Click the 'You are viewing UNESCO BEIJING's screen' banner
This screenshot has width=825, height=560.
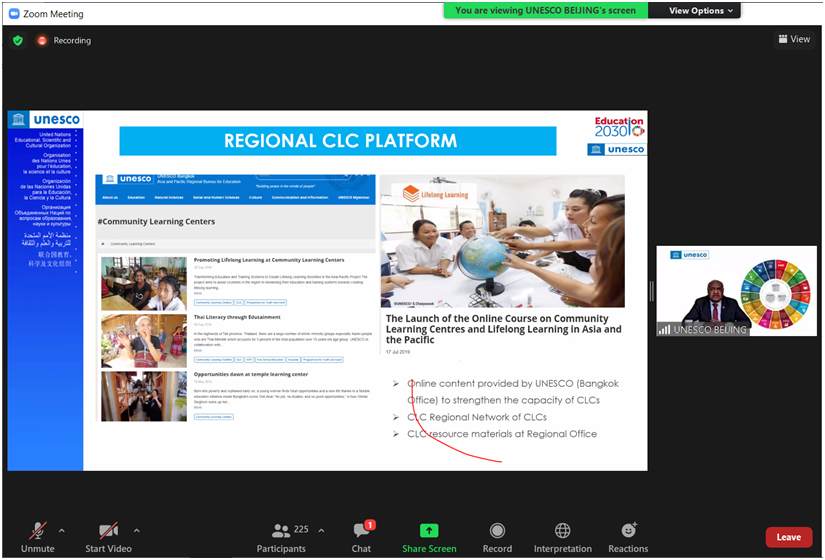pyautogui.click(x=546, y=11)
